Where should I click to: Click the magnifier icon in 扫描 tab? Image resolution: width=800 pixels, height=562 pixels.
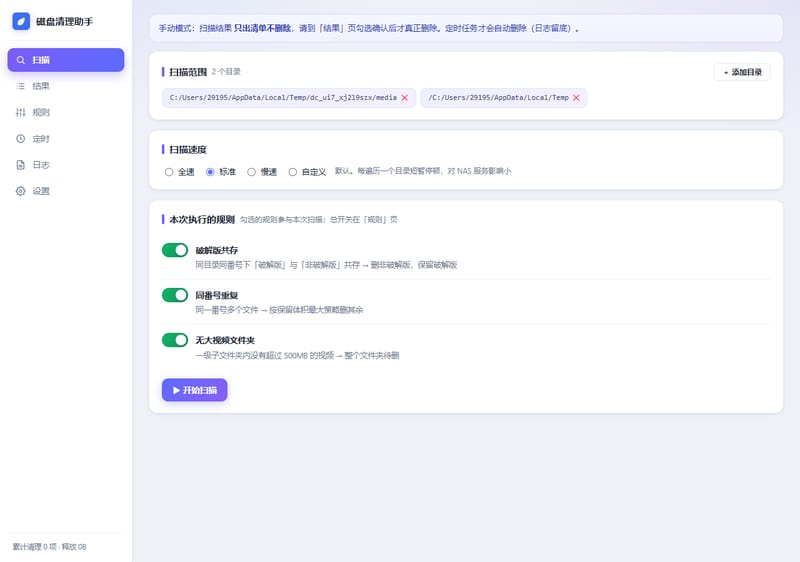tap(20, 60)
